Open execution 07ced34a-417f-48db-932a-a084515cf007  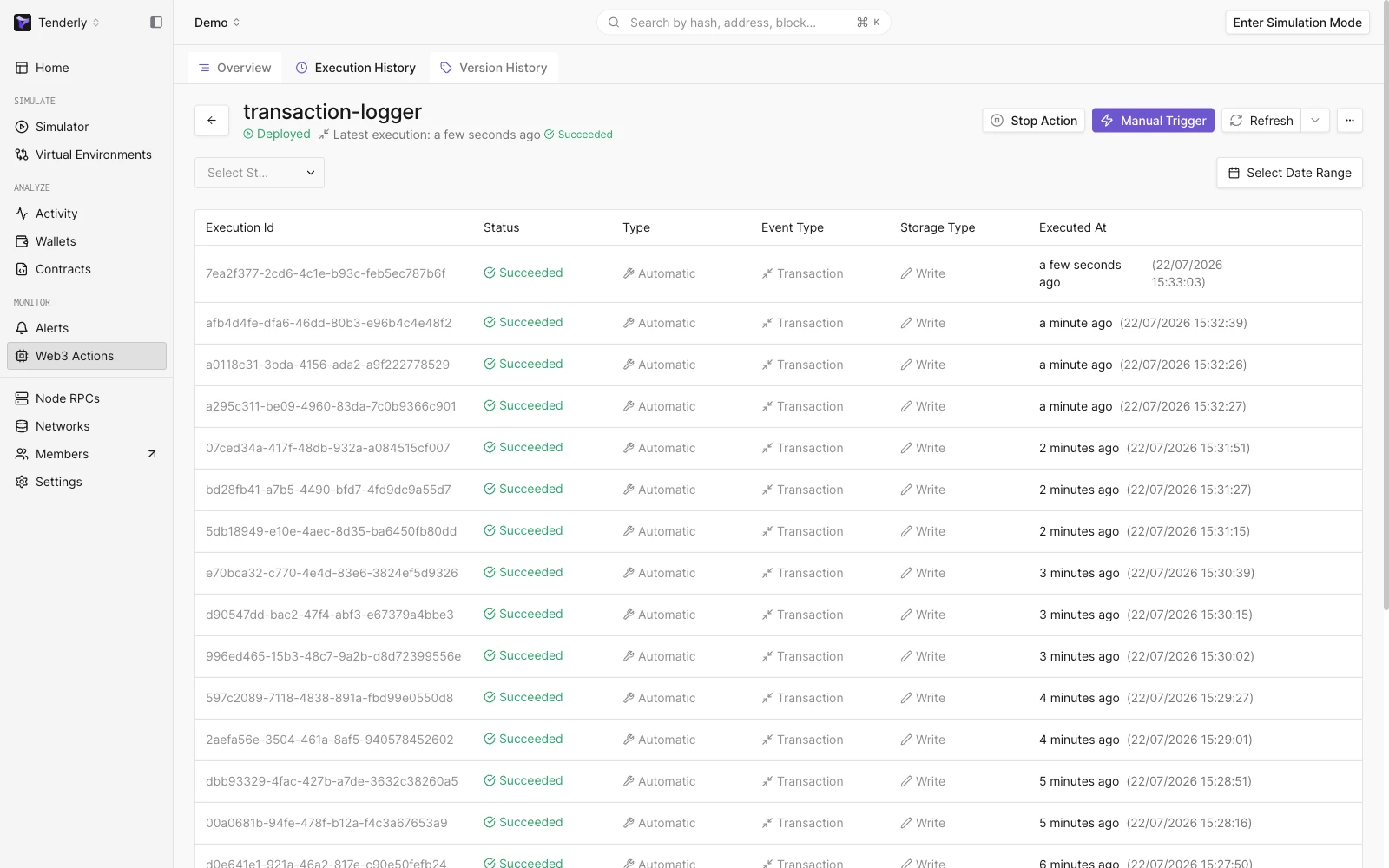328,448
